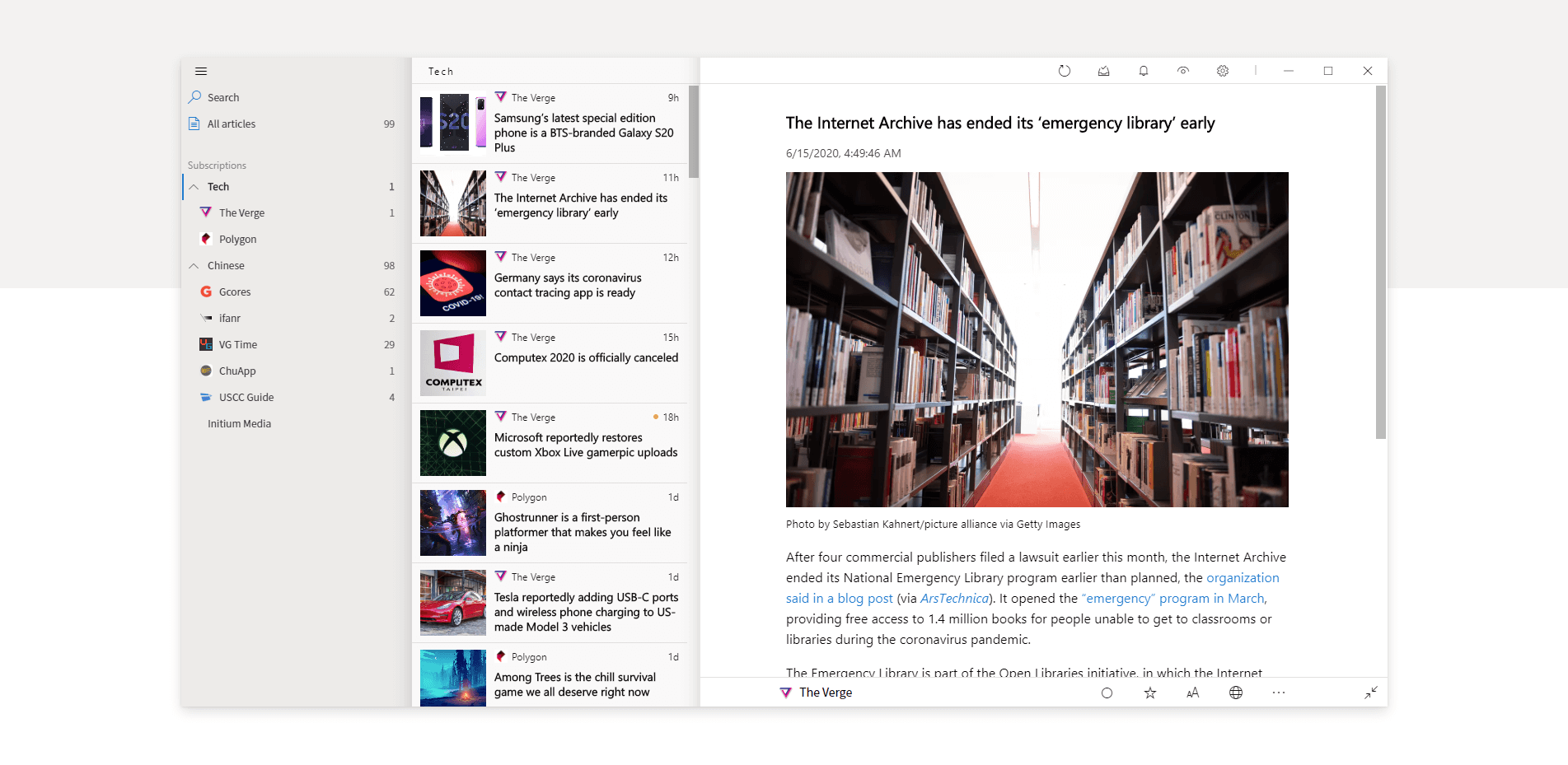Follow the 'ArsTechnica' link

pyautogui.click(x=954, y=599)
